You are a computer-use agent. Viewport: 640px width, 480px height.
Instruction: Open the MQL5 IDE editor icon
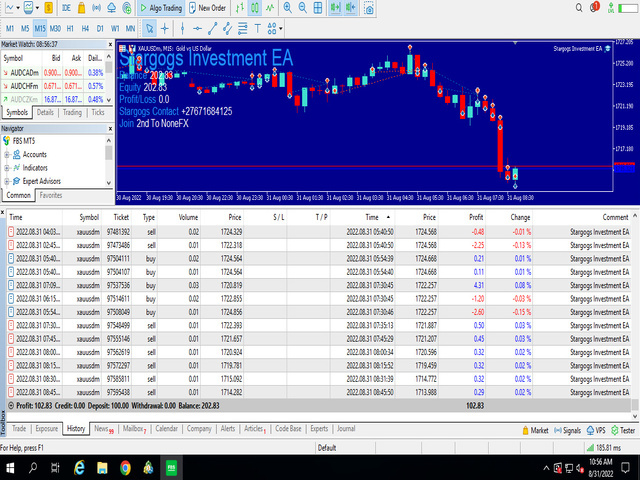click(66, 8)
